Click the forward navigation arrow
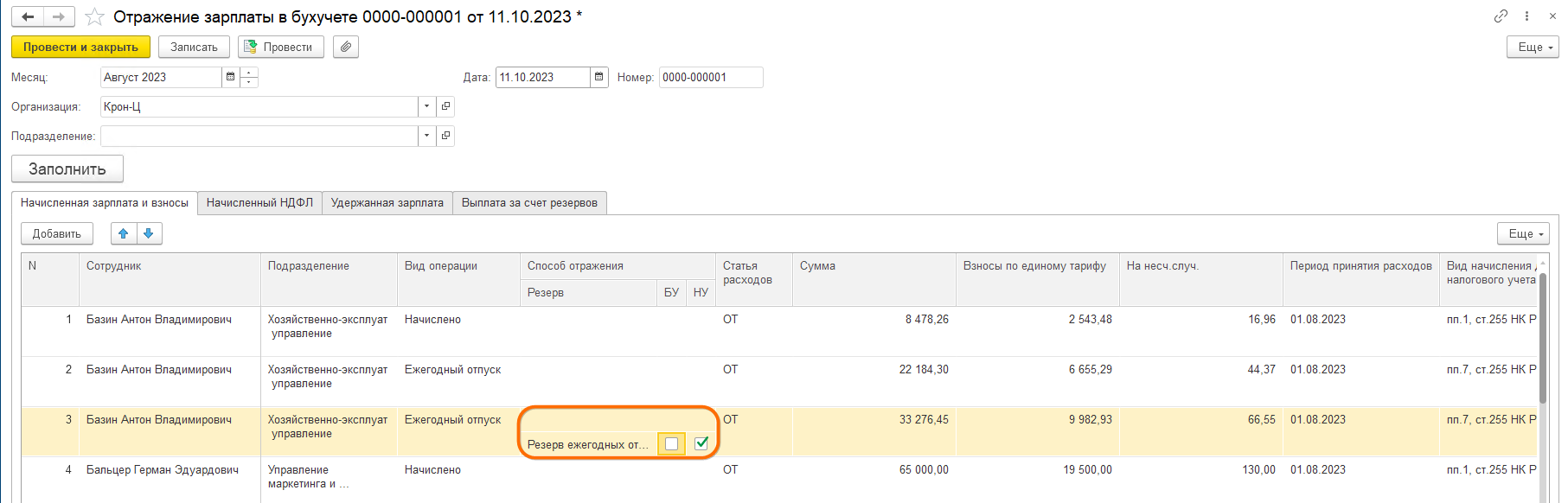Viewport: 1568px width, 503px height. point(59,17)
